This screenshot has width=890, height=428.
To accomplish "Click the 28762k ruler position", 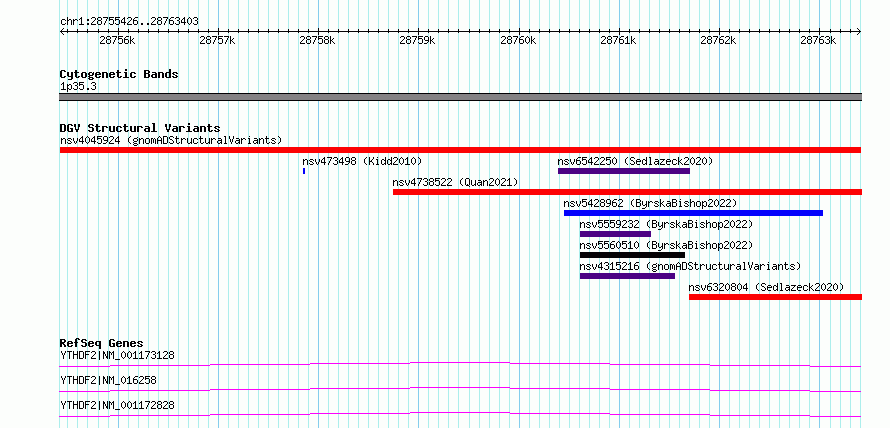I will pyautogui.click(x=719, y=41).
